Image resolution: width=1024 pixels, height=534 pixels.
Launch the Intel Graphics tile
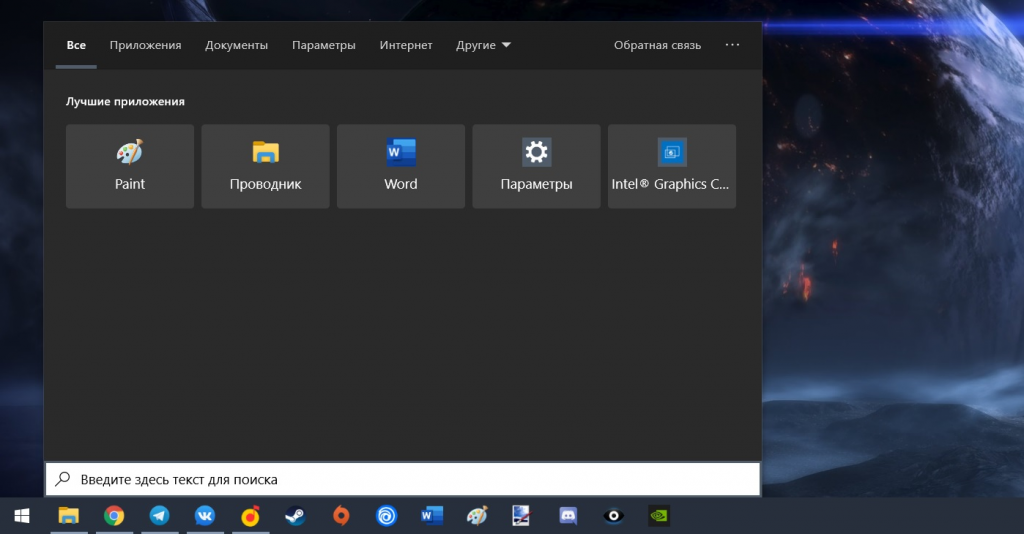point(671,166)
